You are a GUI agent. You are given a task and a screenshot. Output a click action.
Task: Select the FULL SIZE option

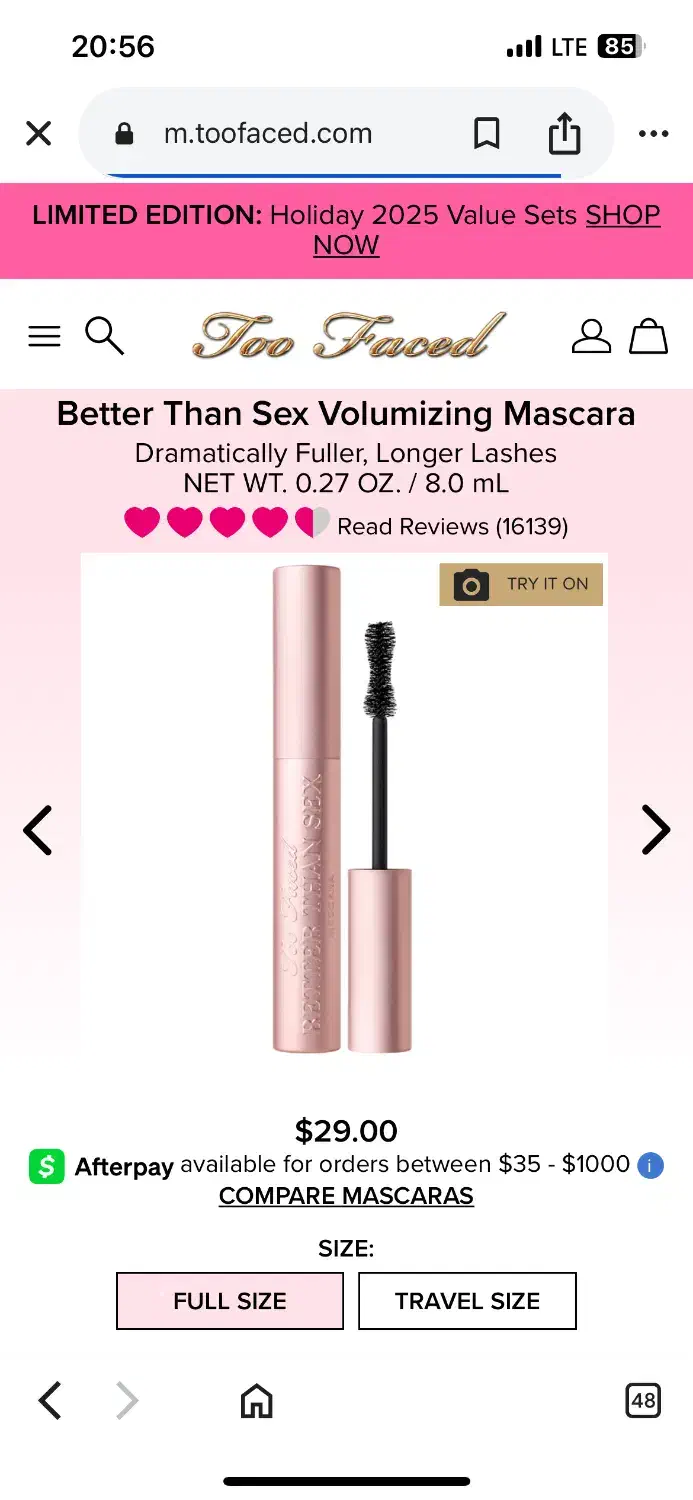(230, 1301)
